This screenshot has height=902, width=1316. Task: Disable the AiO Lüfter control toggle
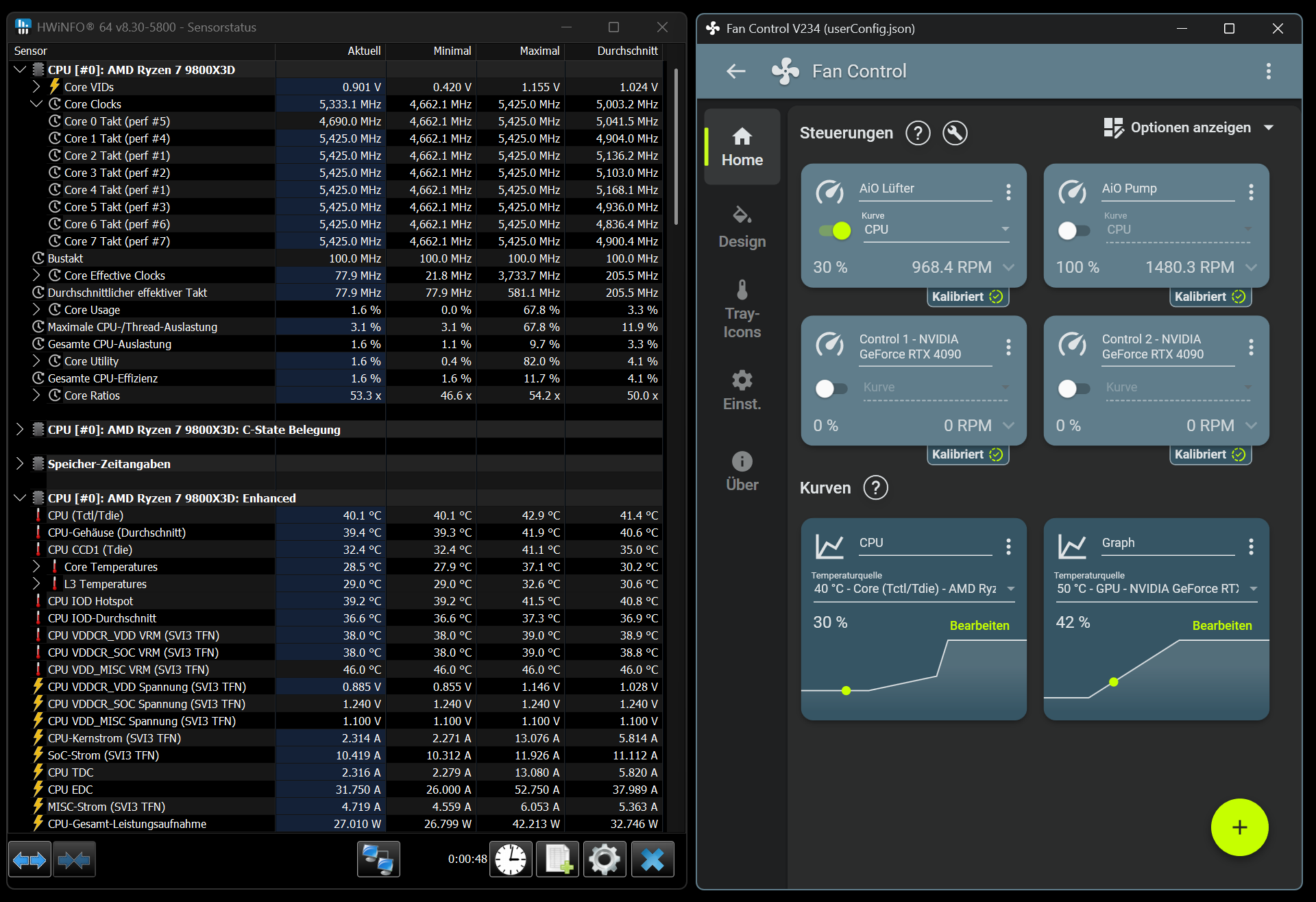click(834, 231)
